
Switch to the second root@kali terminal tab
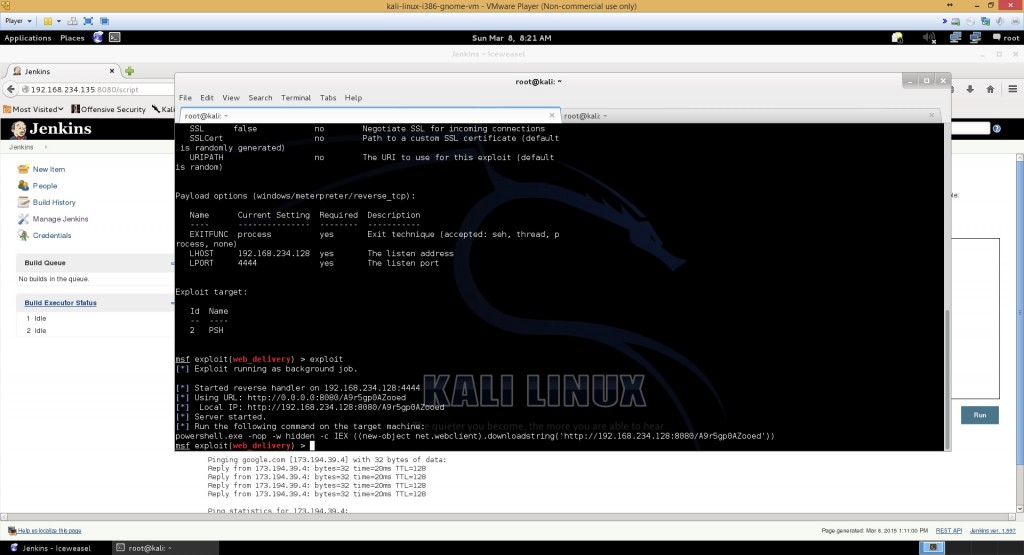tap(750, 116)
